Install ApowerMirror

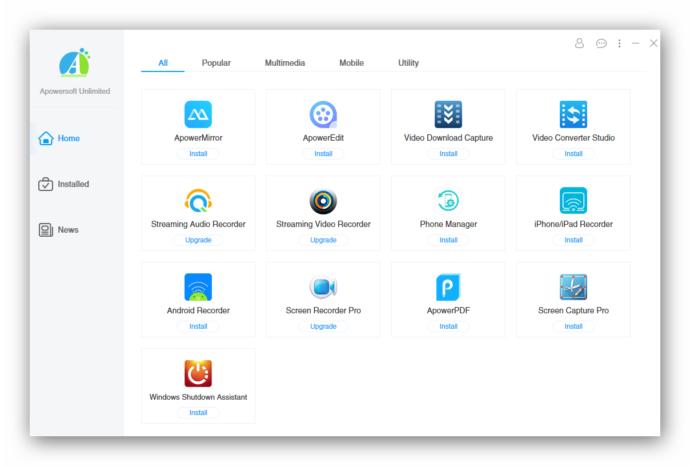(x=198, y=154)
